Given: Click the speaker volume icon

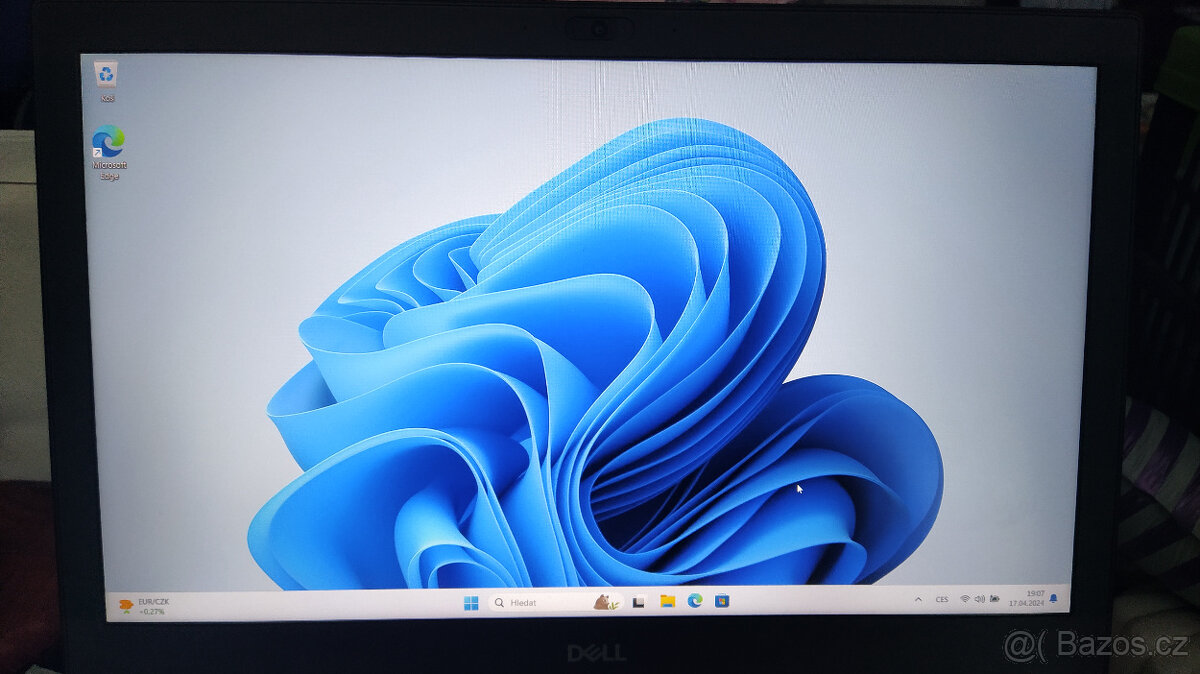Looking at the screenshot, I should coord(979,599).
